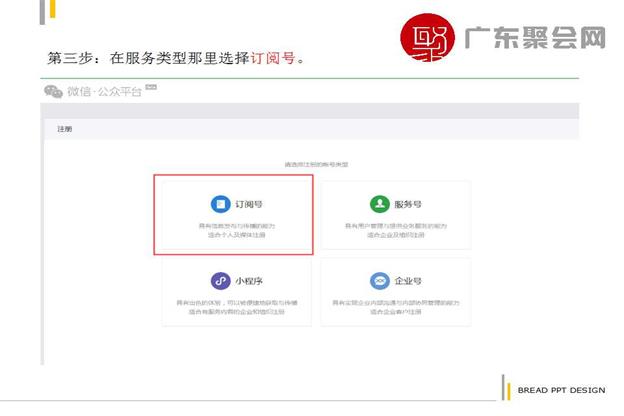Choose the 小程序 account type label
This screenshot has height=416, width=624.
pos(248,281)
